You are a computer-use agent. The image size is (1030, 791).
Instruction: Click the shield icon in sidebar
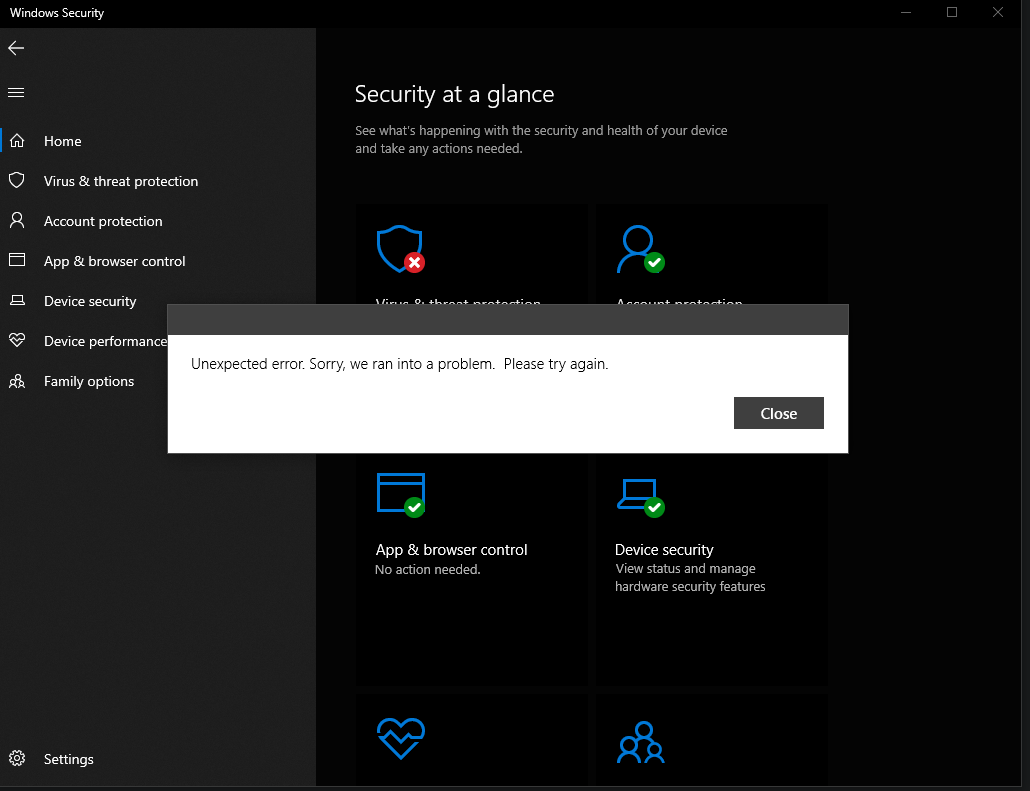(x=17, y=181)
